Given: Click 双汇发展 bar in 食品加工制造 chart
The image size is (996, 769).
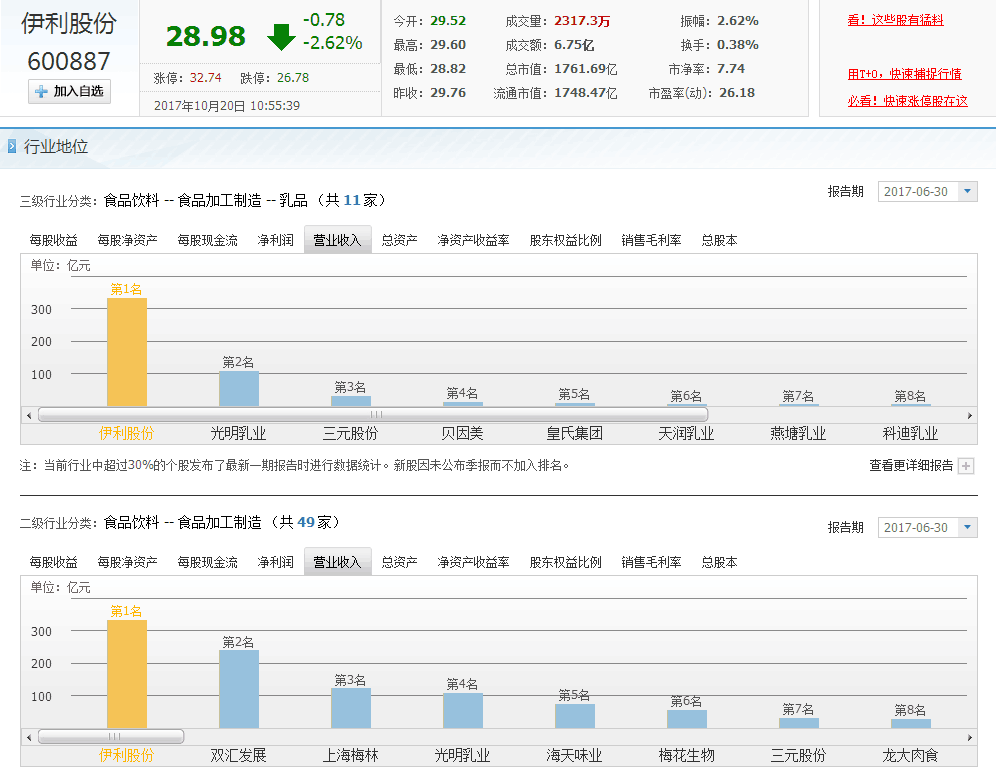Looking at the screenshot, I should pyautogui.click(x=239, y=689).
